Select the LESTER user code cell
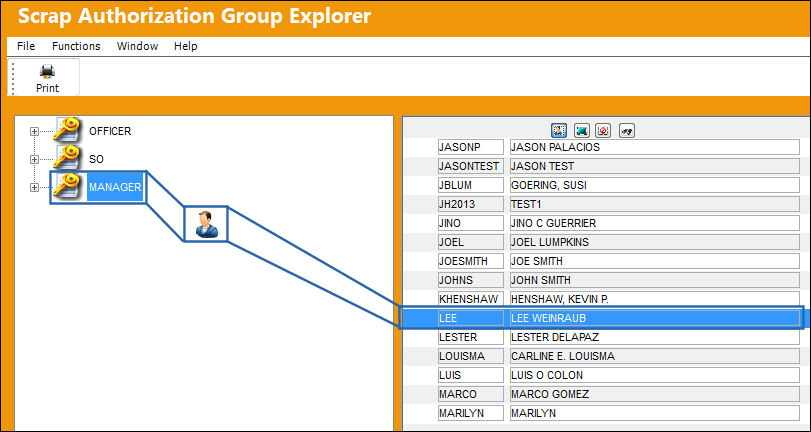This screenshot has width=811, height=432. tap(471, 337)
